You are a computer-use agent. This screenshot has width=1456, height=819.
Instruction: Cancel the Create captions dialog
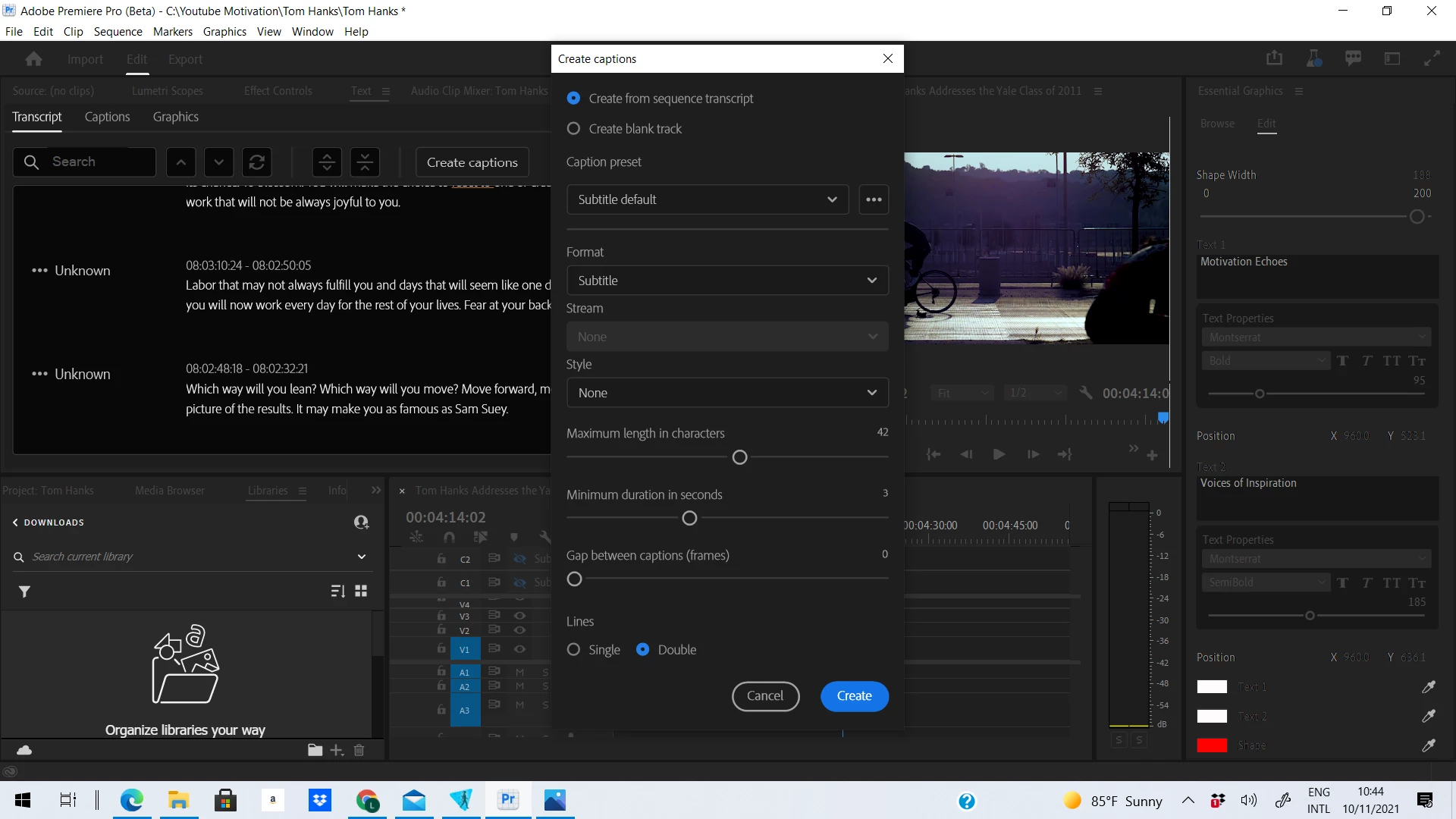(764, 696)
